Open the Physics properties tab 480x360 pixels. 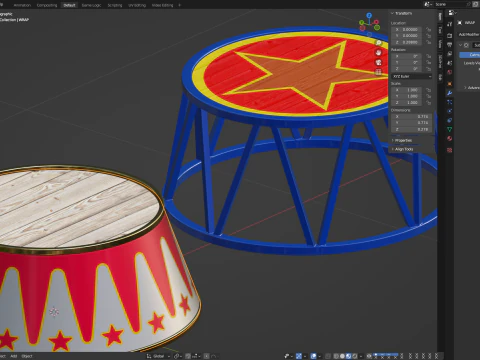pyautogui.click(x=449, y=111)
